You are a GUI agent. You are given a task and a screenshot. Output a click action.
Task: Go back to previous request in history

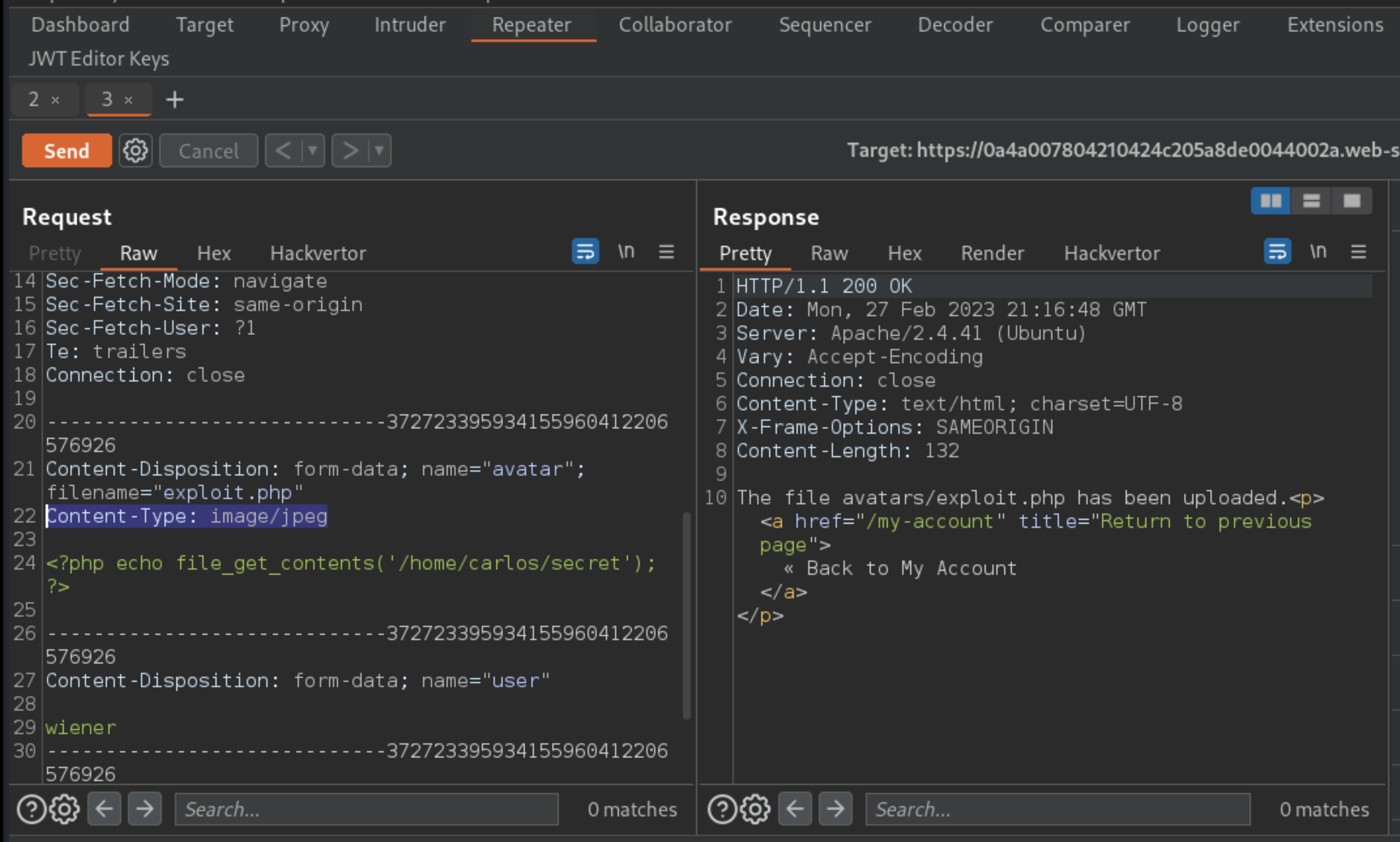tap(283, 150)
